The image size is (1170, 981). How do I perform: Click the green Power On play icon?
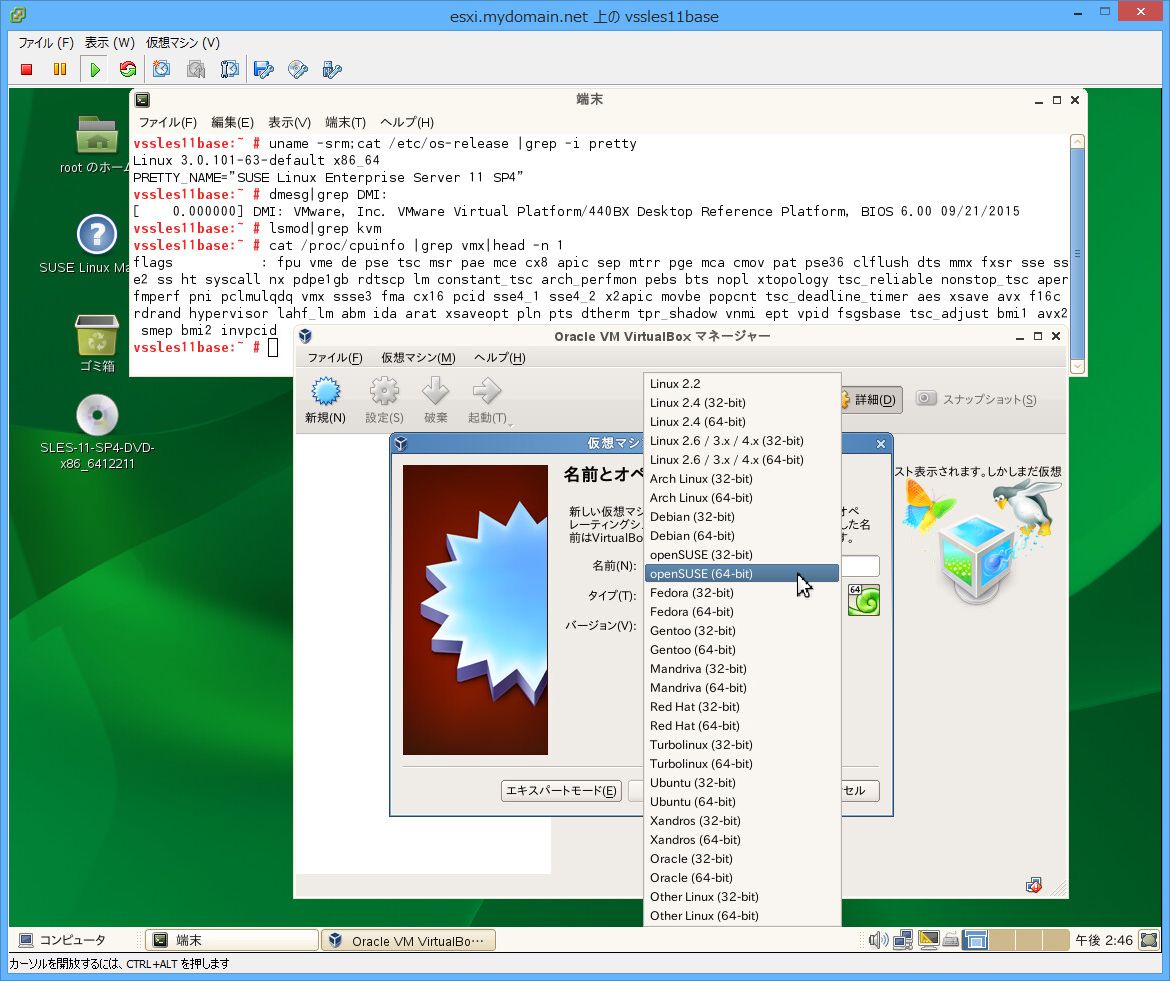click(95, 69)
